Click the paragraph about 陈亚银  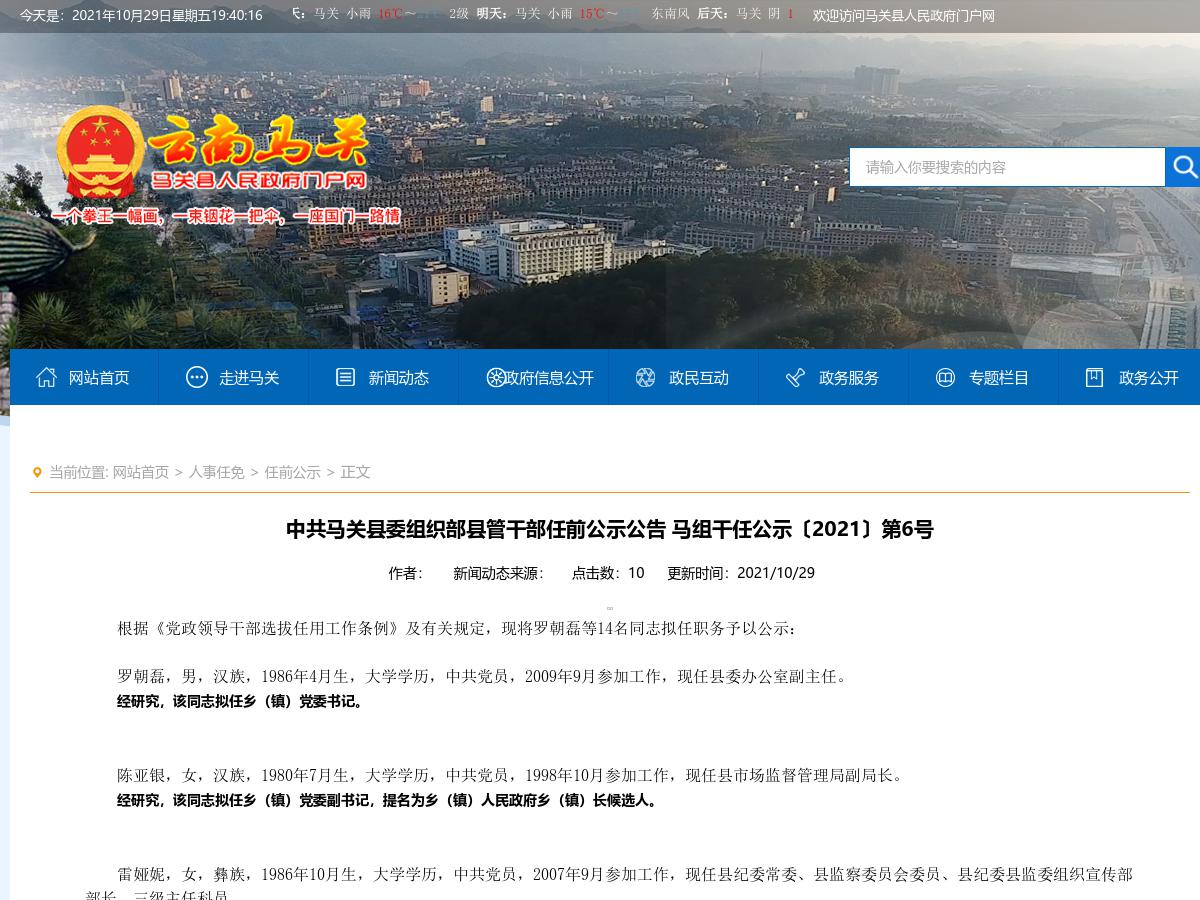pyautogui.click(x=512, y=775)
